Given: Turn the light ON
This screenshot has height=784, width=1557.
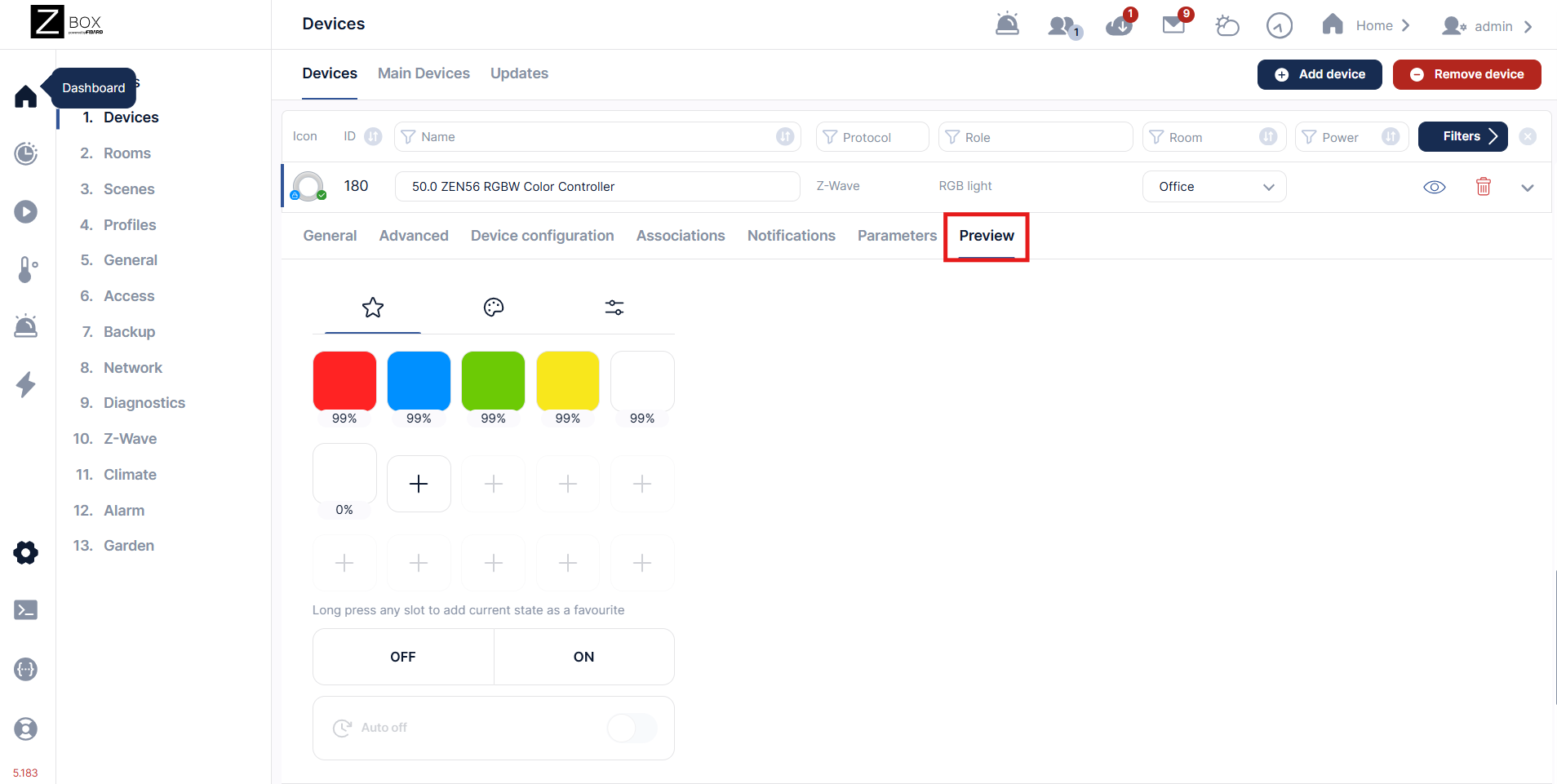Looking at the screenshot, I should point(584,657).
